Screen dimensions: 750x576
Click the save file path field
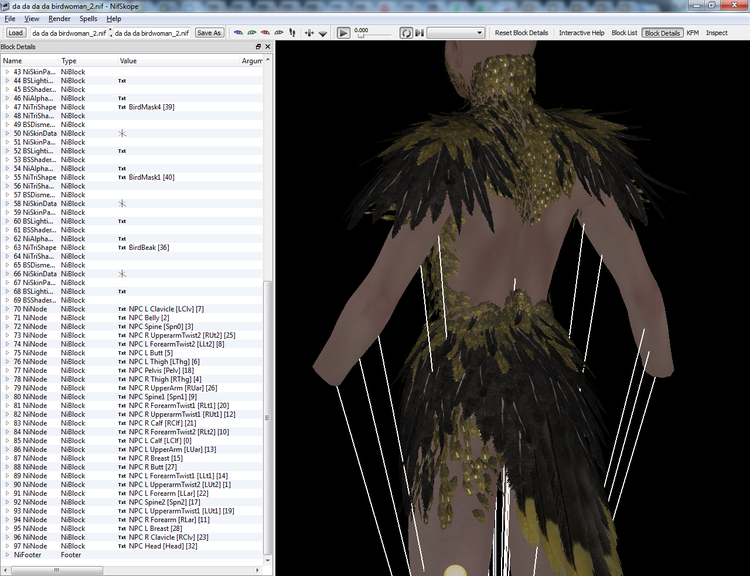[x=152, y=33]
